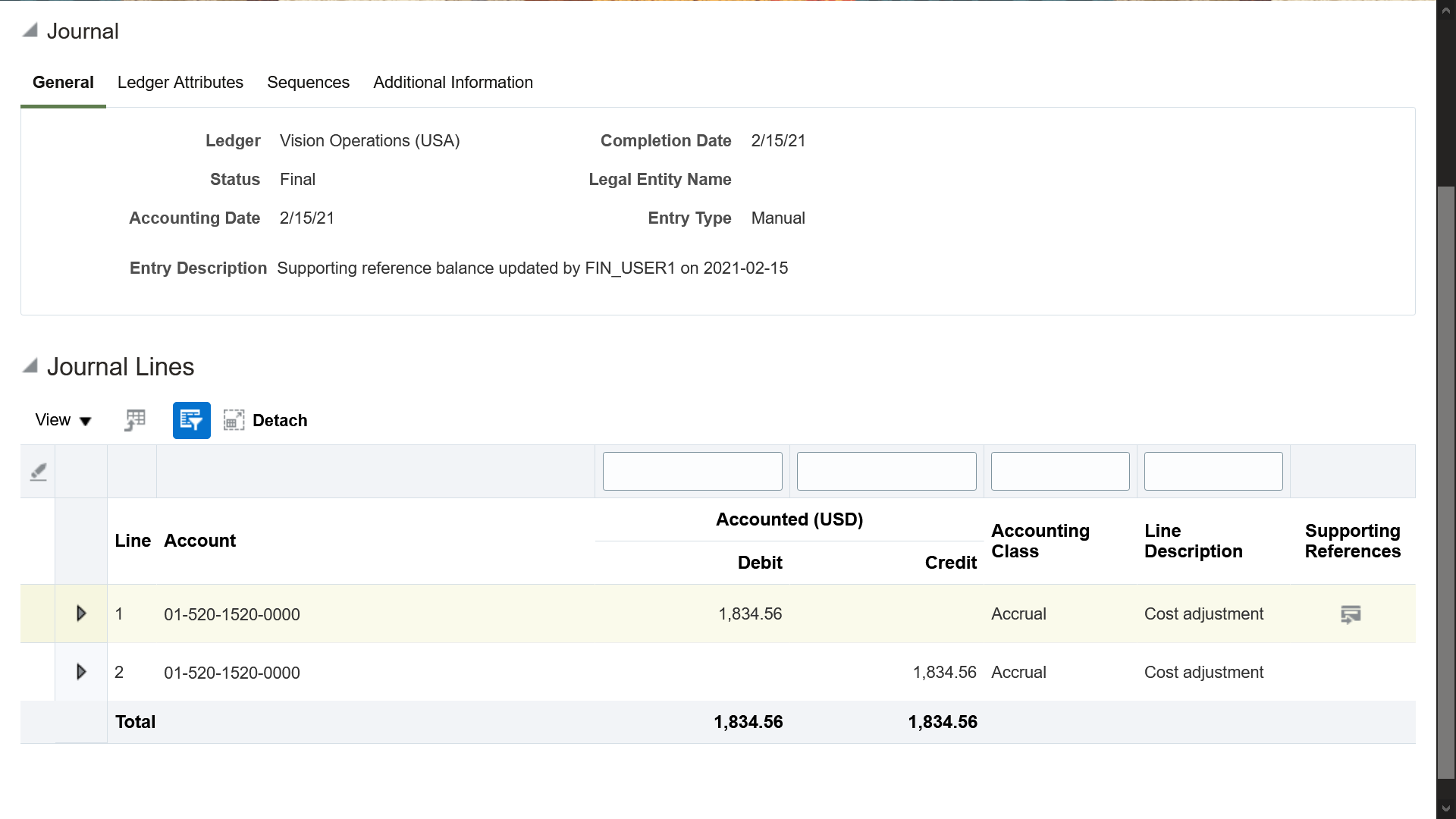Click the export to spreadsheet icon
This screenshot has height=819, width=1456.
[135, 420]
